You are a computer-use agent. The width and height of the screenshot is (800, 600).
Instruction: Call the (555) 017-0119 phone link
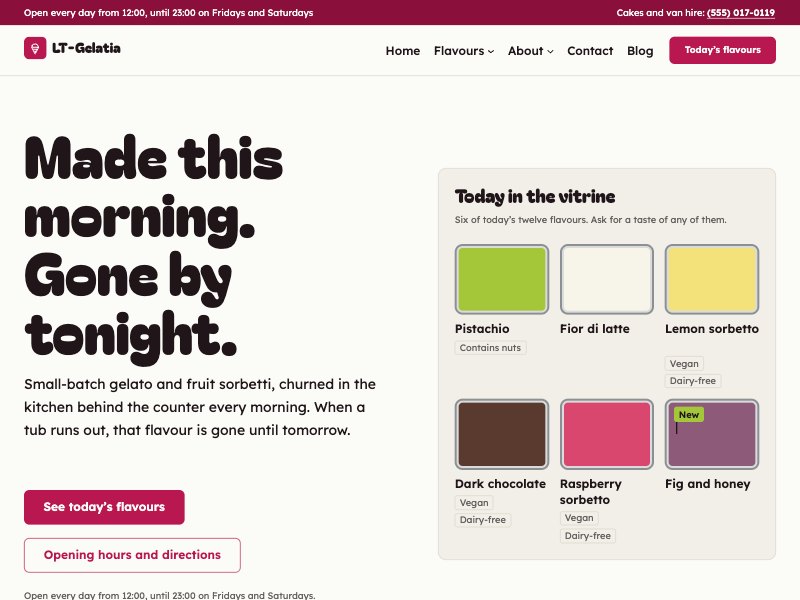(741, 13)
